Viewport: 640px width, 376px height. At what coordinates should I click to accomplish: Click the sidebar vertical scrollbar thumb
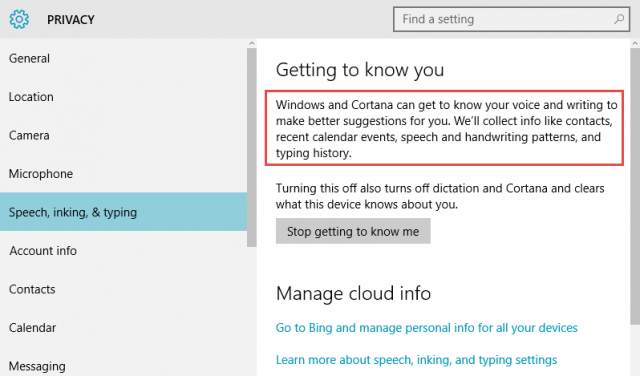pos(251,147)
